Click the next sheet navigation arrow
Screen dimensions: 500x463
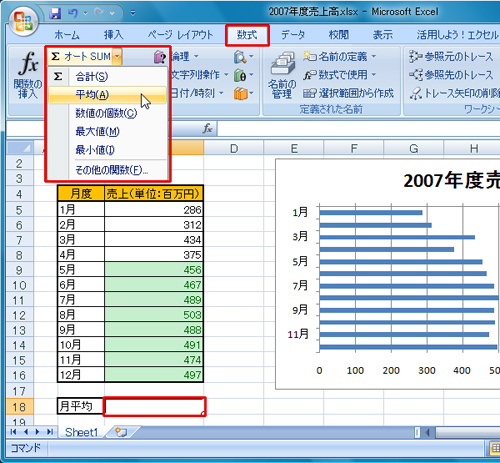click(x=37, y=432)
